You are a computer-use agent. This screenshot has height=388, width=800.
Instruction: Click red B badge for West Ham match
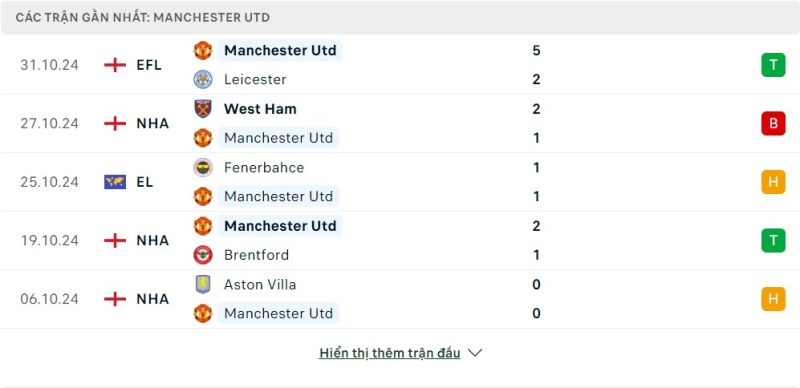point(773,124)
